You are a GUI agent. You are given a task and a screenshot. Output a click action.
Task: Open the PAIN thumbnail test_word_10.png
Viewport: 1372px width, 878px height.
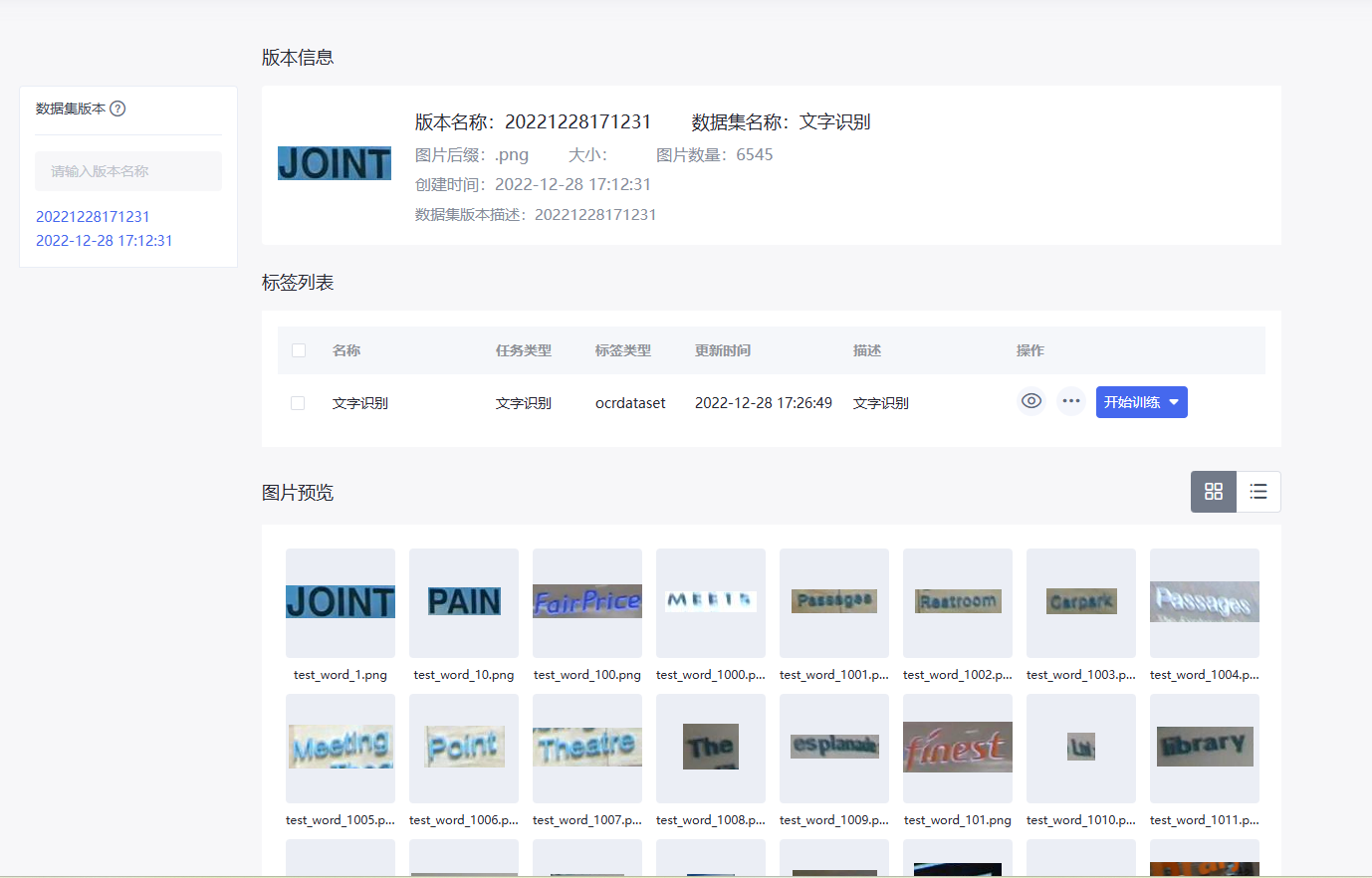464,602
